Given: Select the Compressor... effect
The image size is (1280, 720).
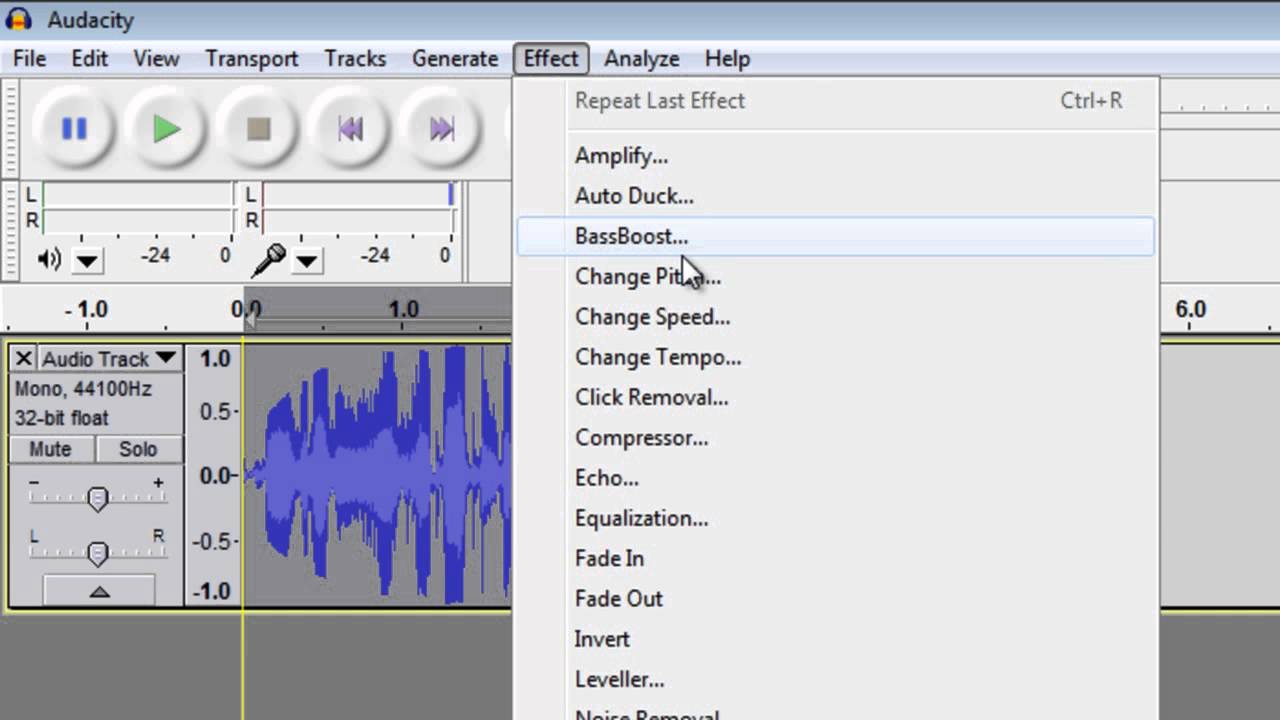Looking at the screenshot, I should pyautogui.click(x=836, y=438).
